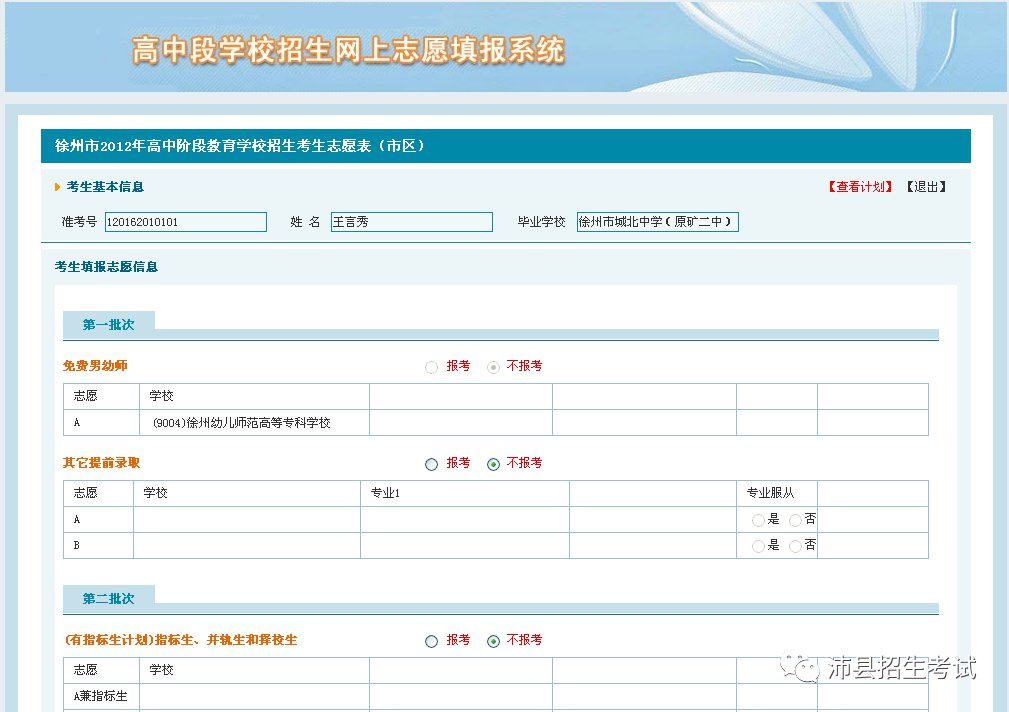Switch to the 第二批次 section tab
This screenshot has width=1009, height=712.
pos(108,599)
